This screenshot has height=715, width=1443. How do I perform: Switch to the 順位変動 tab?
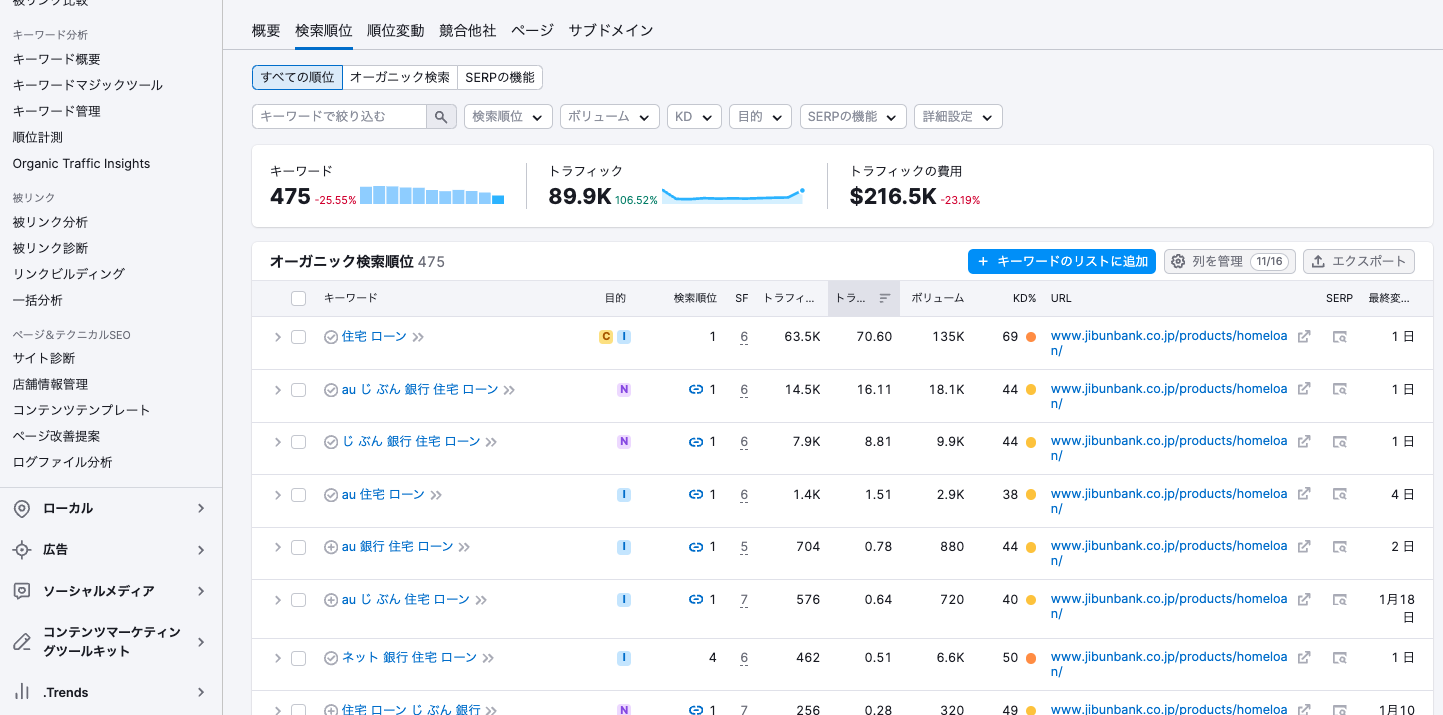[x=395, y=30]
